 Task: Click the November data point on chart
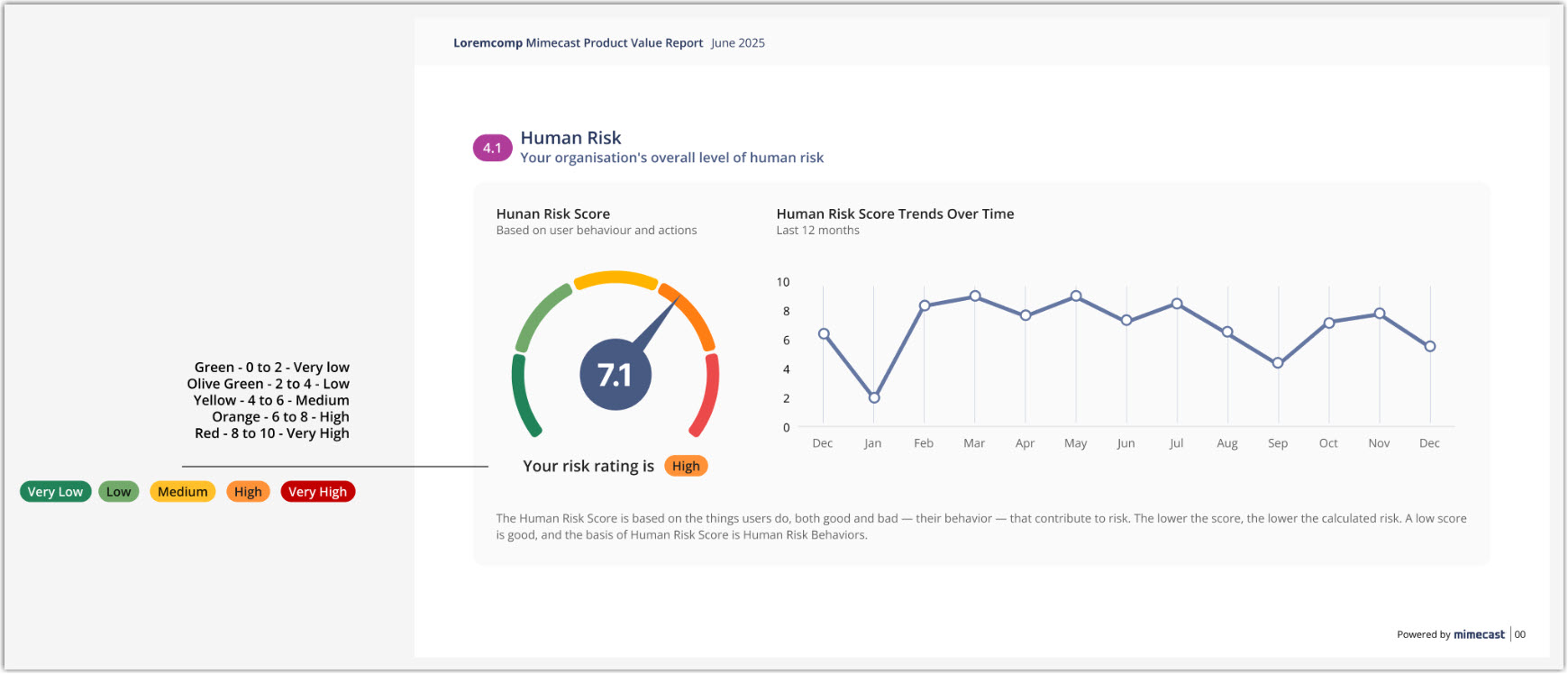click(1380, 314)
